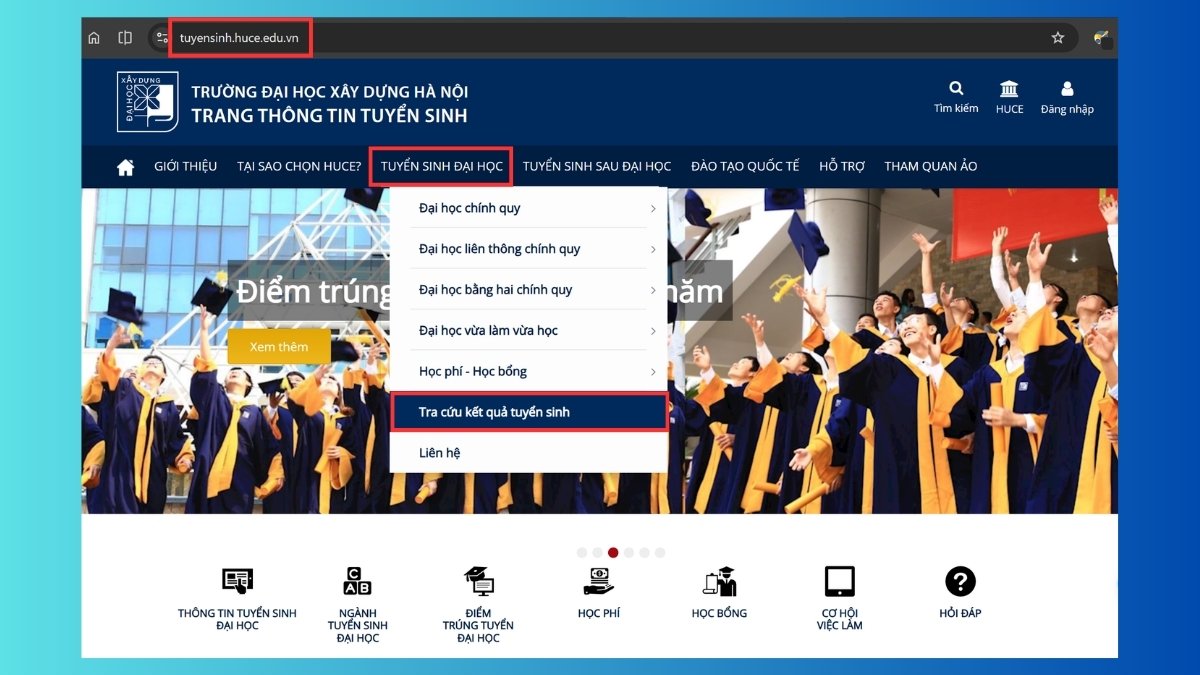1200x675 pixels.
Task: Expand the Học phí - Học bổng submenu arrow
Action: pos(653,372)
